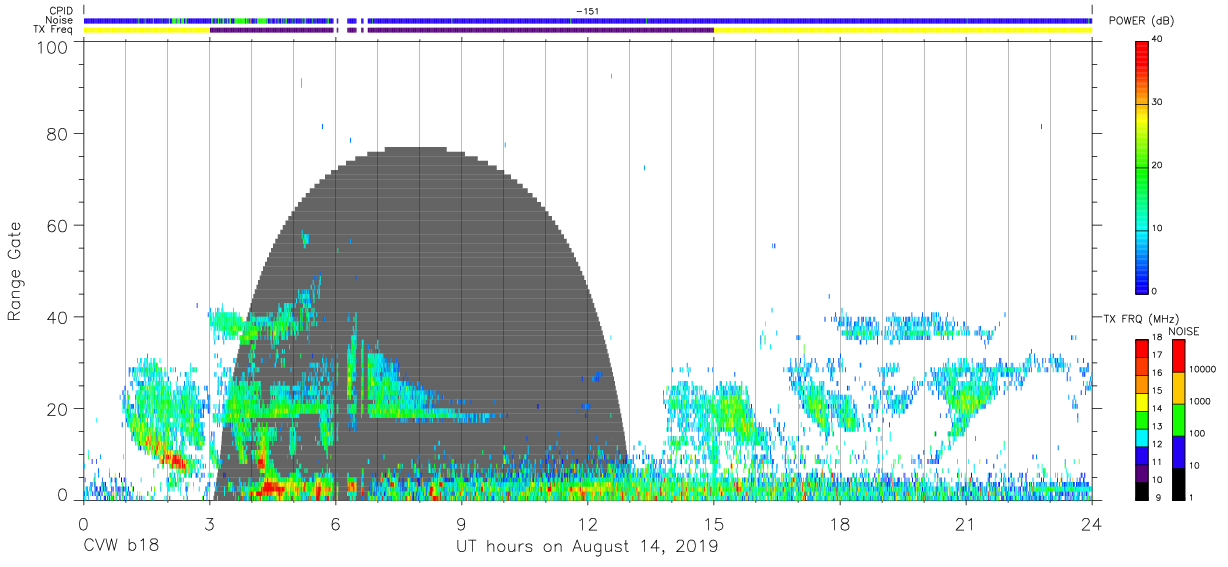Click the 'Noise' row label
The image size is (1228, 567).
tap(60, 20)
